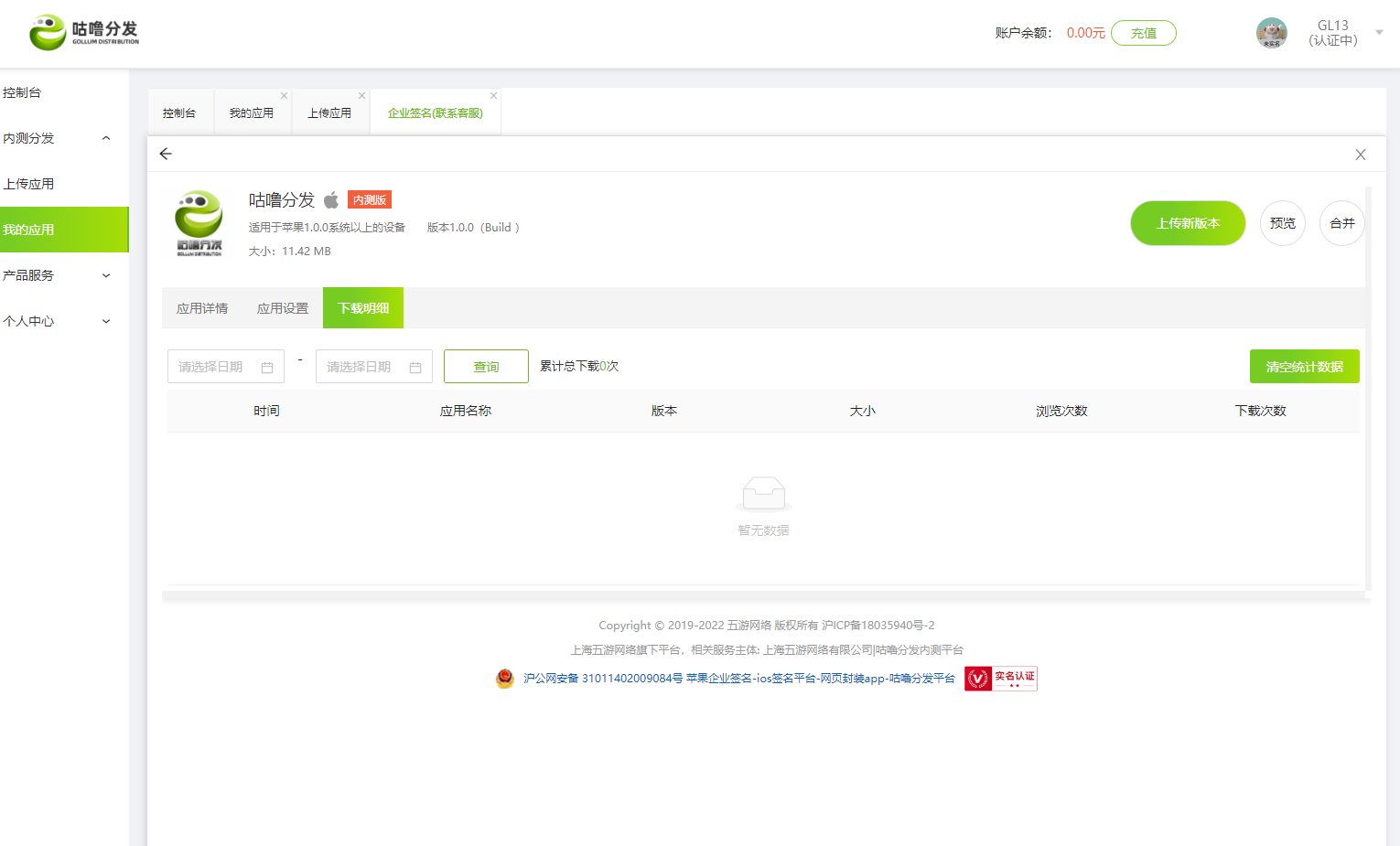Expand the 个人中心 sidebar section
1400x846 pixels.
pos(64,321)
